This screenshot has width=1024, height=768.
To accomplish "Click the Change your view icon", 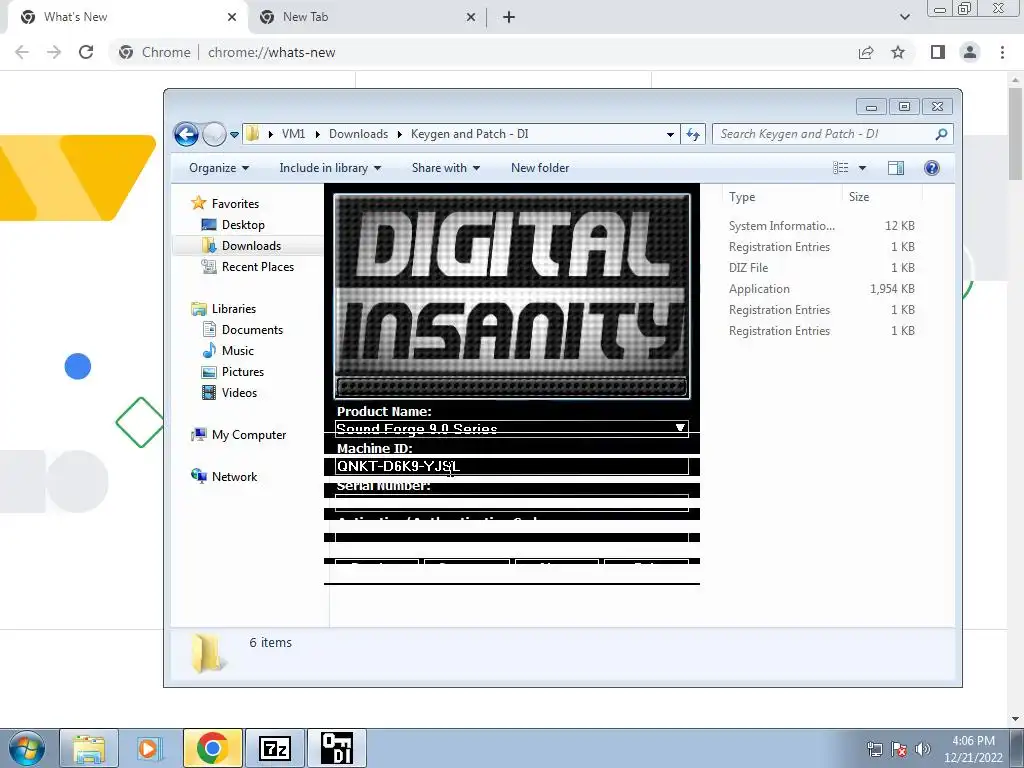I will click(x=840, y=168).
